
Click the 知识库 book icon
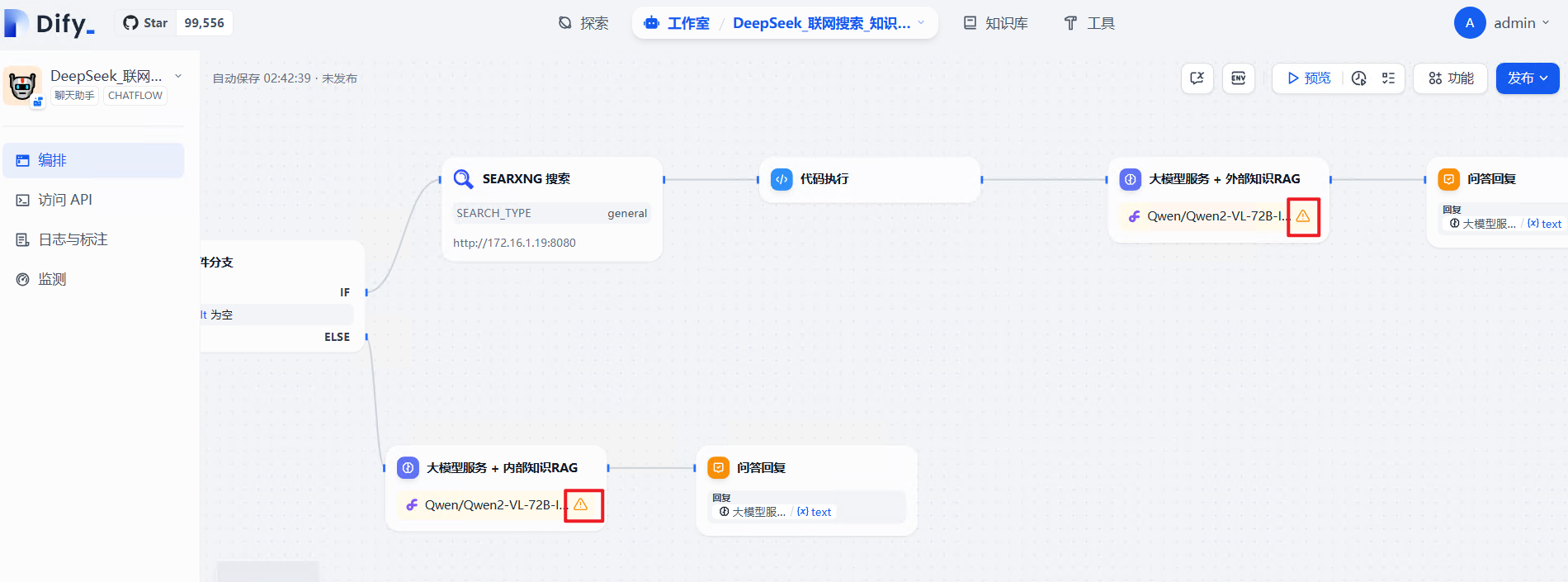(x=971, y=23)
